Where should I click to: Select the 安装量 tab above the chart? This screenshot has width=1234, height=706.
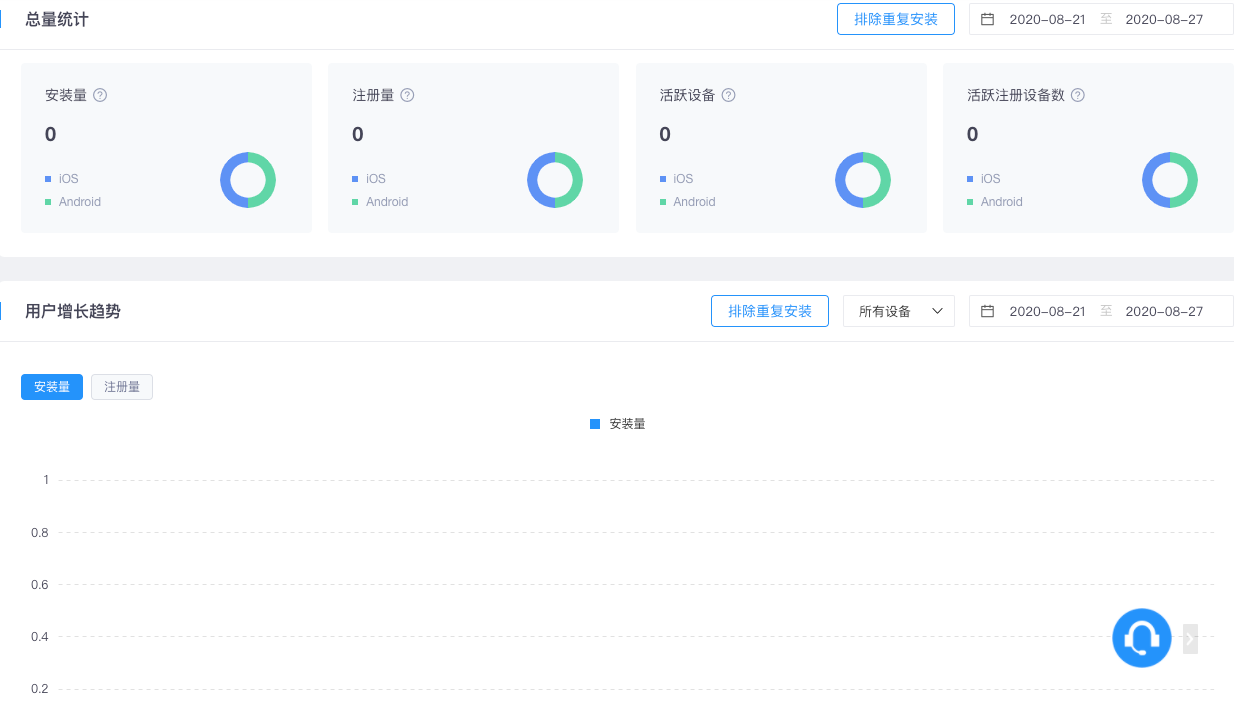(51, 386)
